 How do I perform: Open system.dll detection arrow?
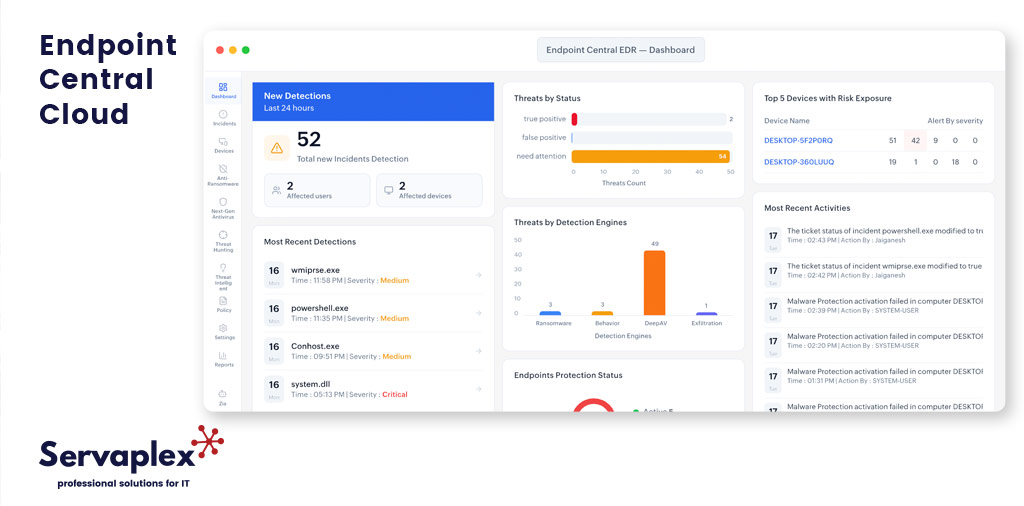coord(479,388)
